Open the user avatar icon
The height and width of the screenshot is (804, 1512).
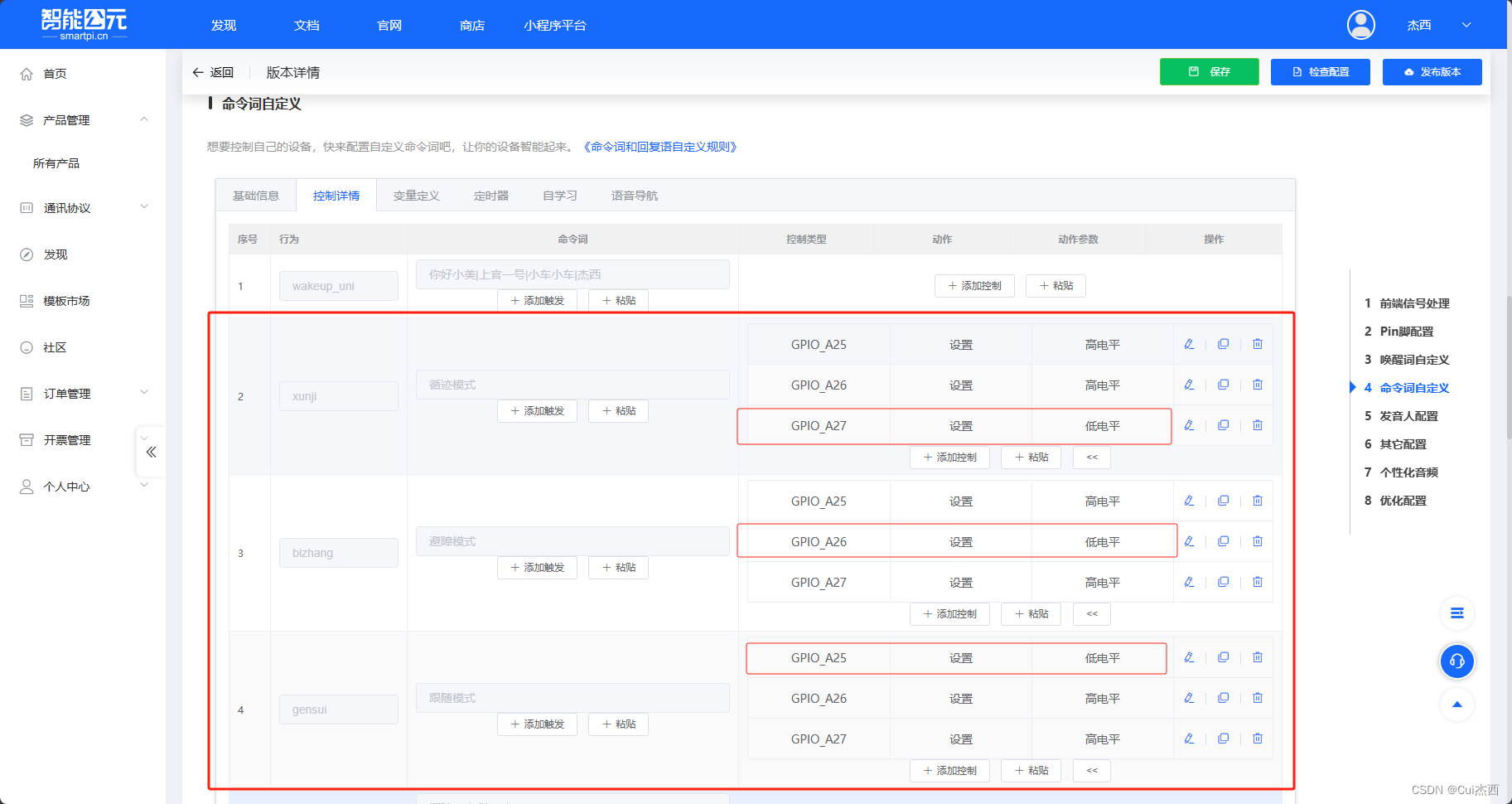(1360, 25)
